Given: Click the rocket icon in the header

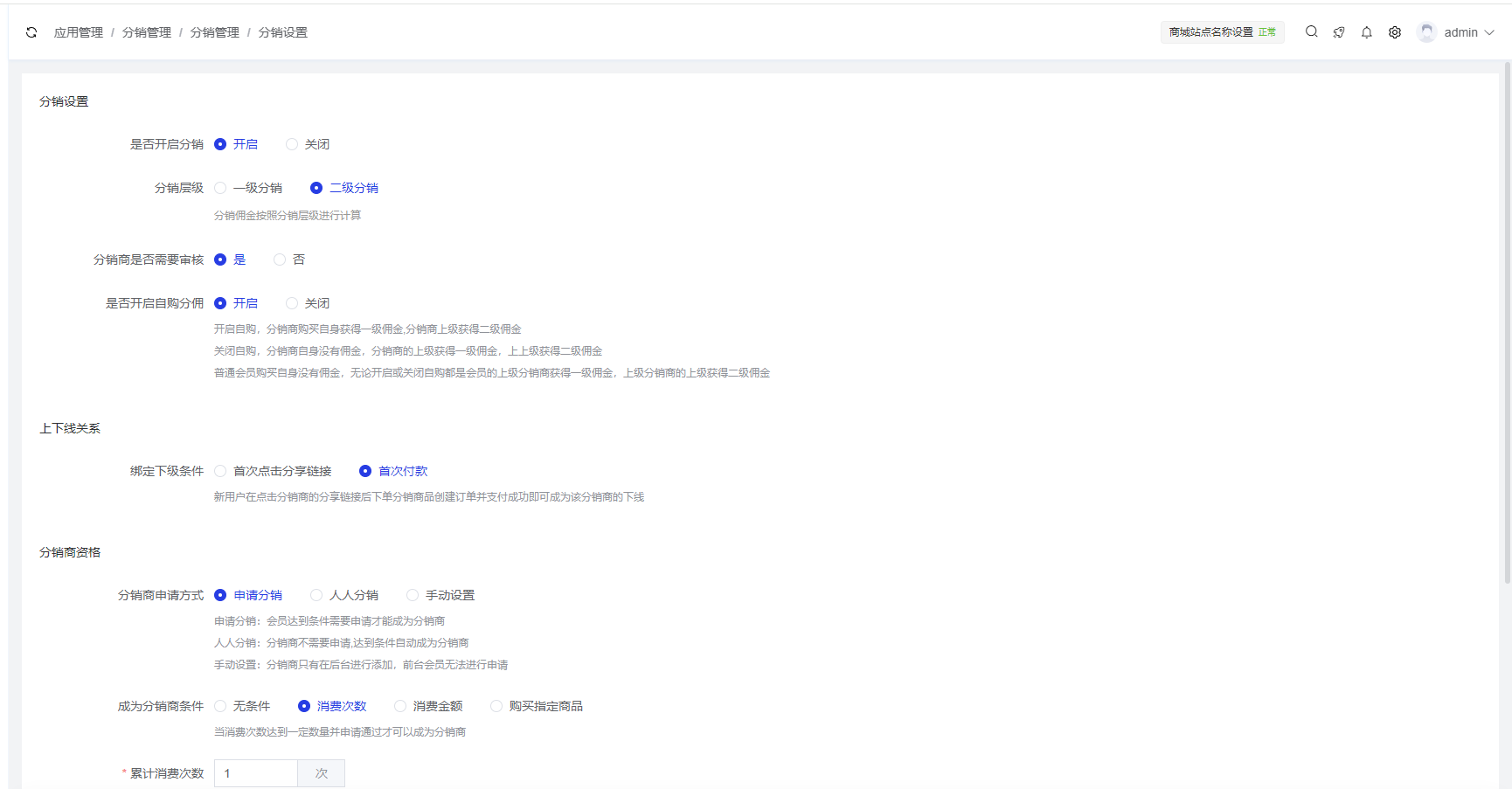Looking at the screenshot, I should pyautogui.click(x=1339, y=32).
